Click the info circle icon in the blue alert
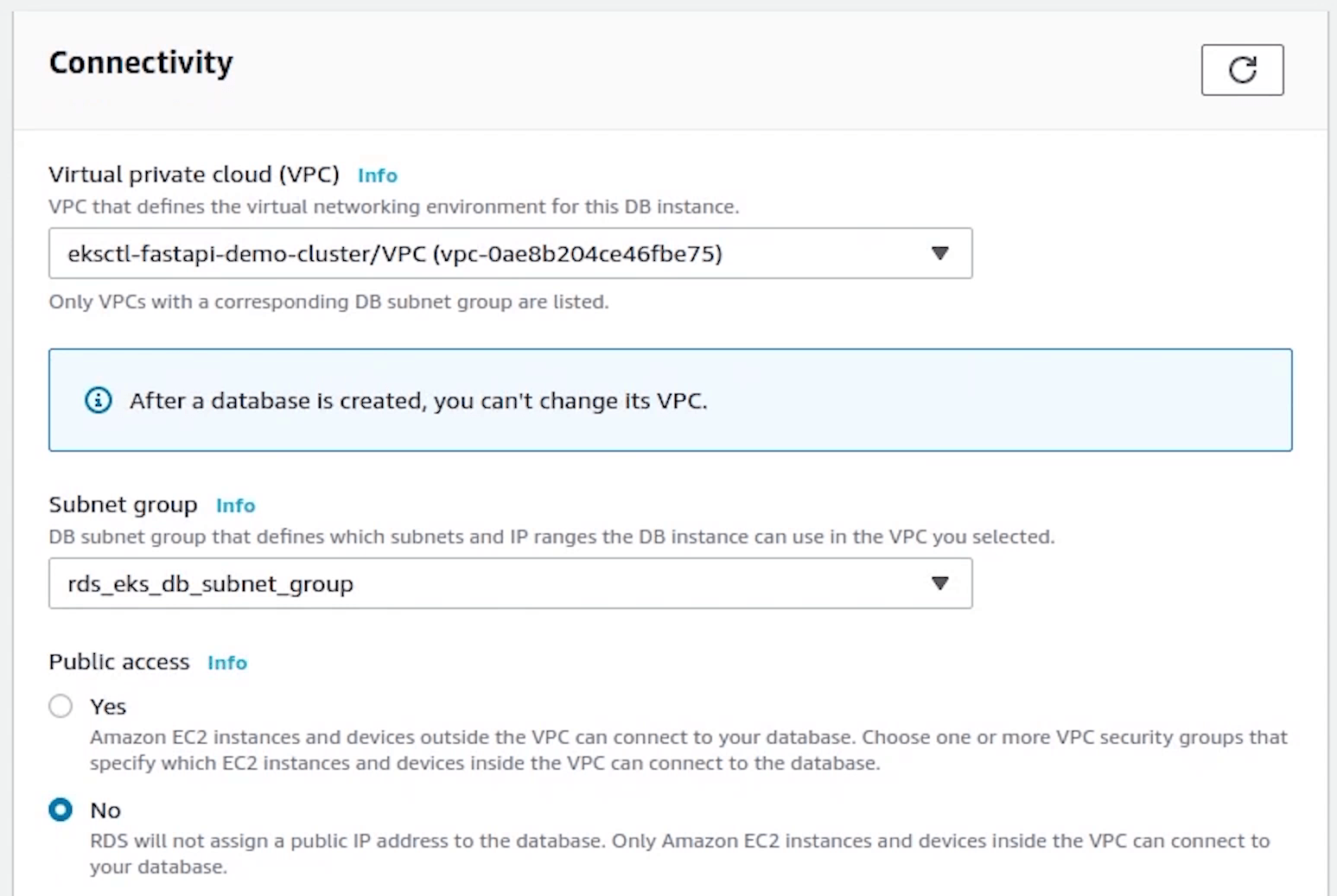The image size is (1337, 896). point(99,401)
